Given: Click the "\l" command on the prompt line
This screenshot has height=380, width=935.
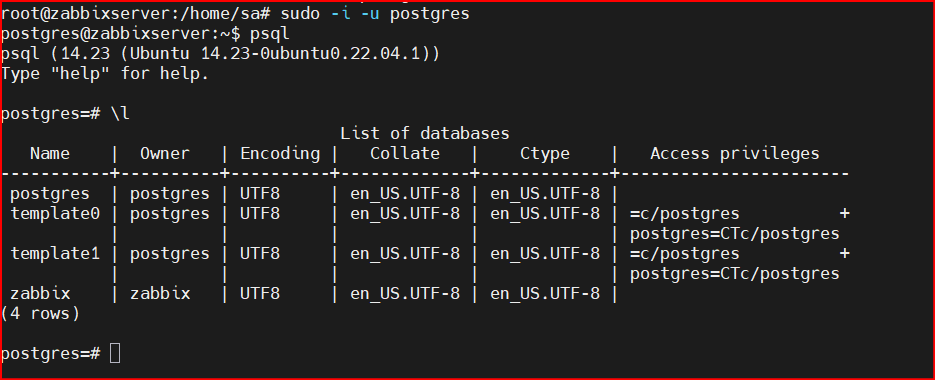Looking at the screenshot, I should tap(120, 114).
